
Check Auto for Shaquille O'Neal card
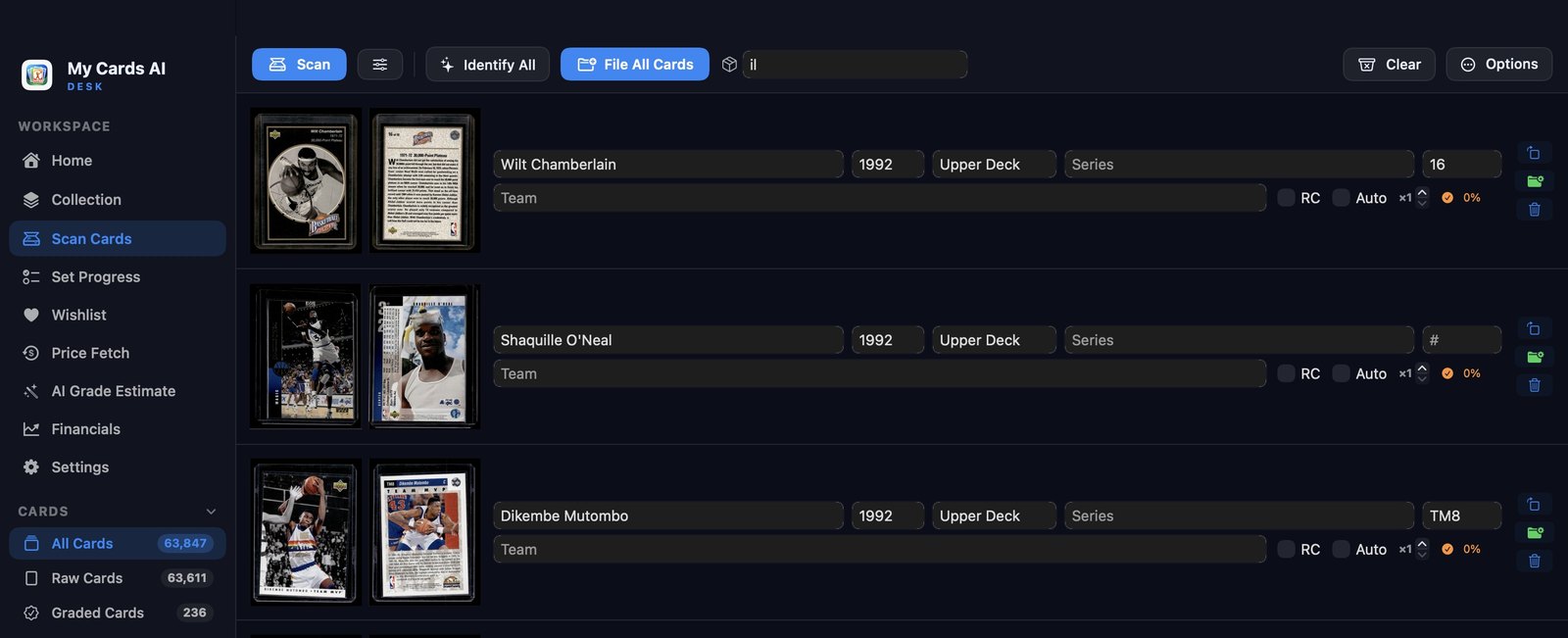1341,373
